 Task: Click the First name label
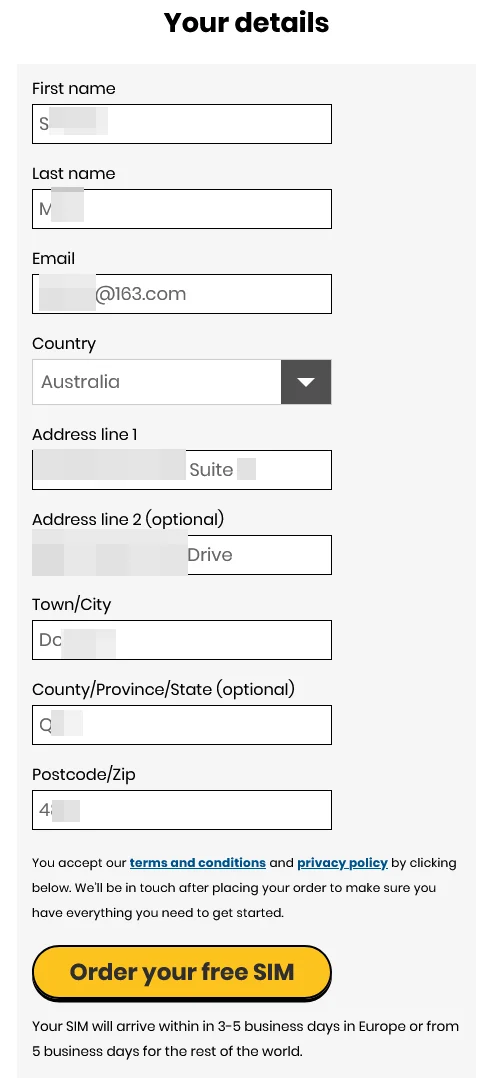[x=74, y=89]
